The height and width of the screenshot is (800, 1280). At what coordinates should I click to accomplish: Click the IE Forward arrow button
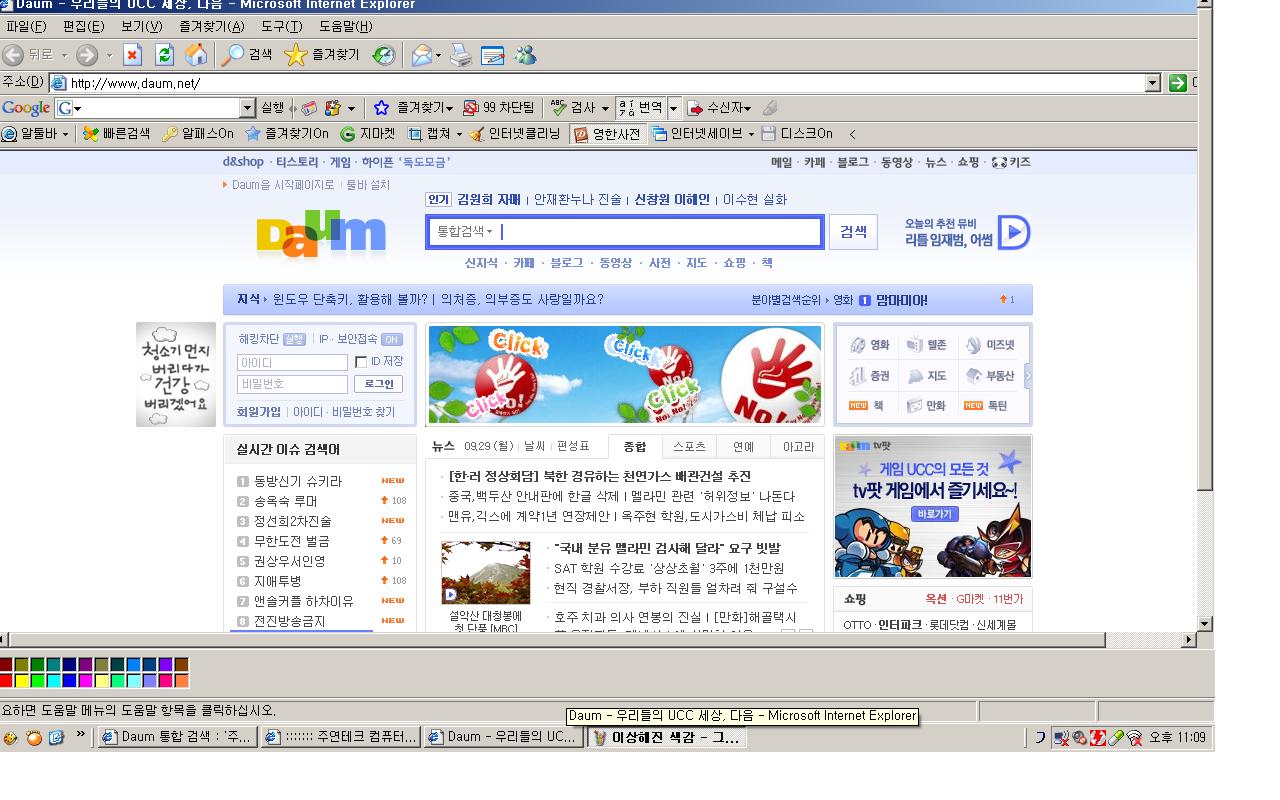[x=87, y=55]
